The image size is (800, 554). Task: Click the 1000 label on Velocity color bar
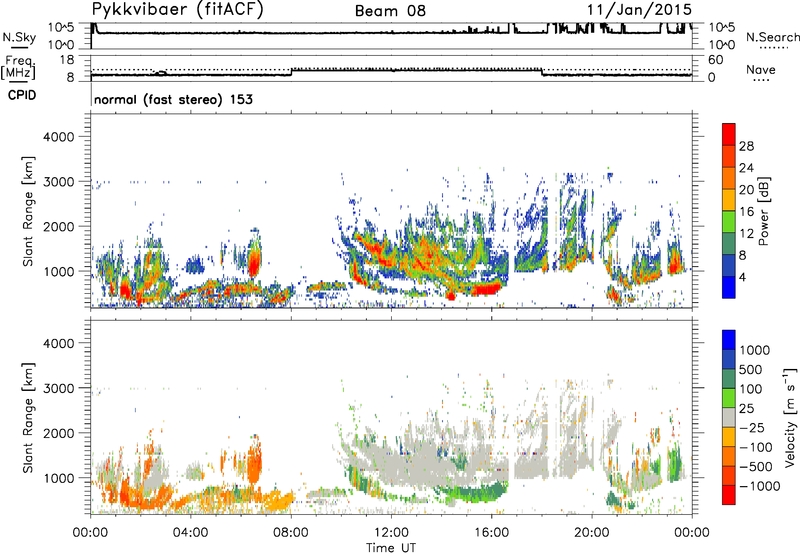pyautogui.click(x=754, y=350)
